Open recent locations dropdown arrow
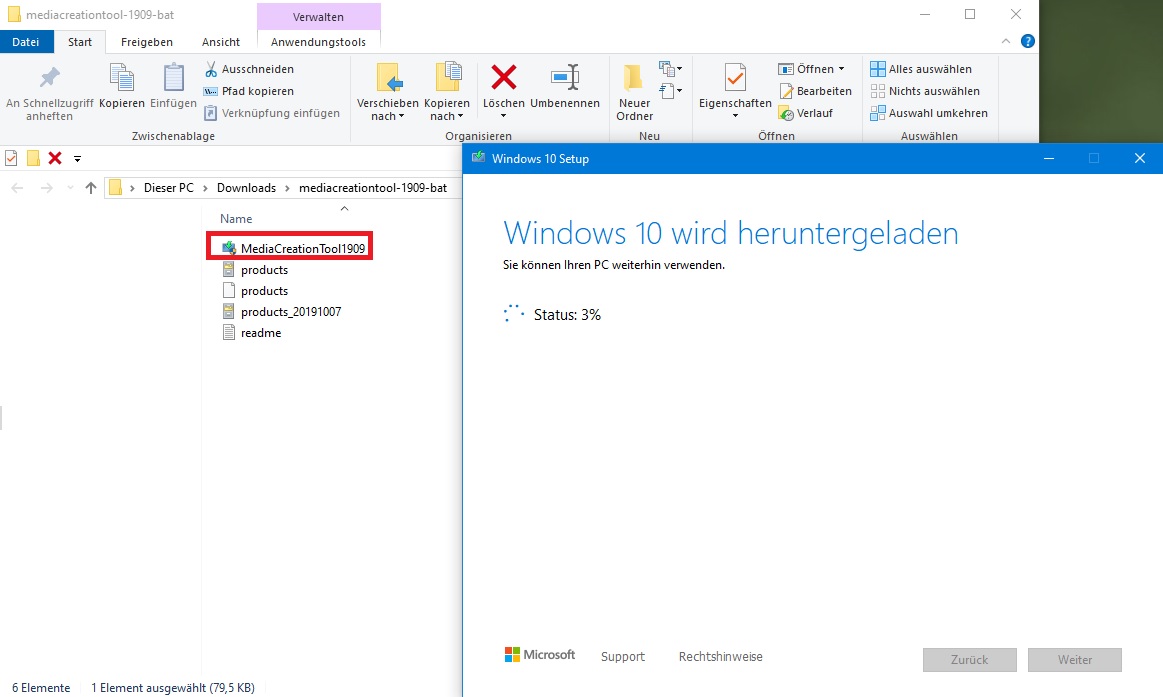 tap(70, 188)
